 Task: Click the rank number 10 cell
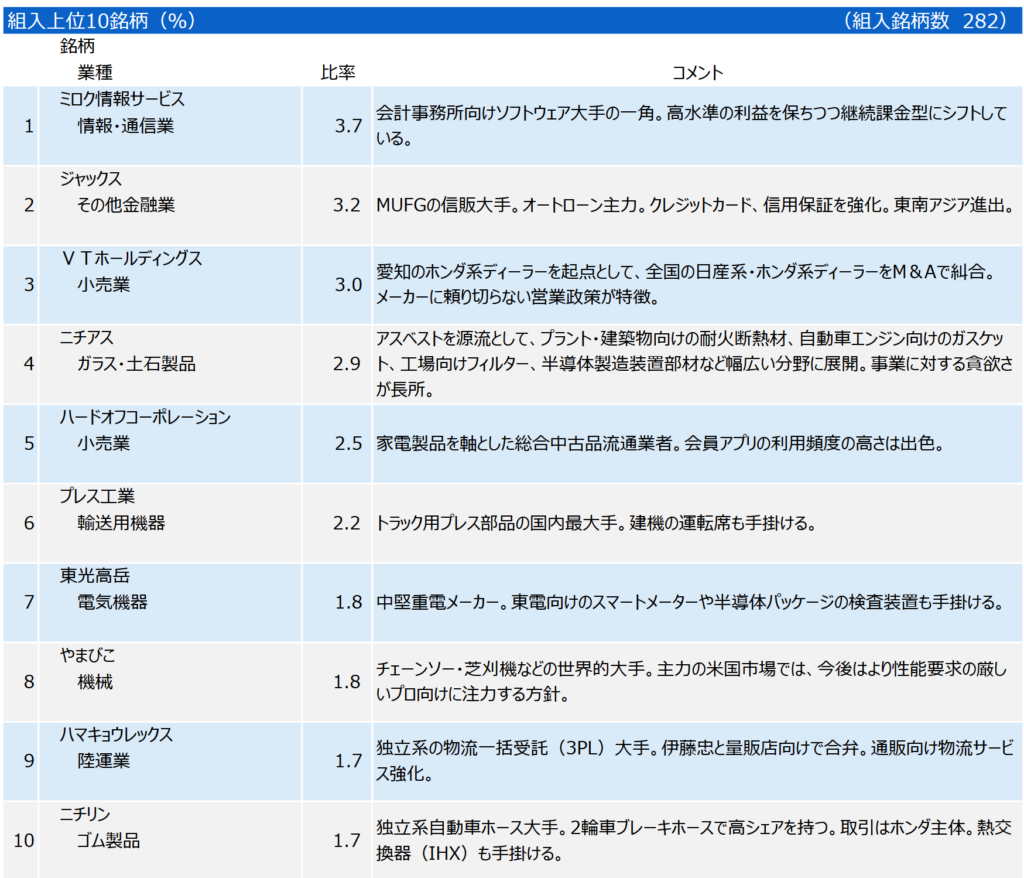[x=24, y=841]
